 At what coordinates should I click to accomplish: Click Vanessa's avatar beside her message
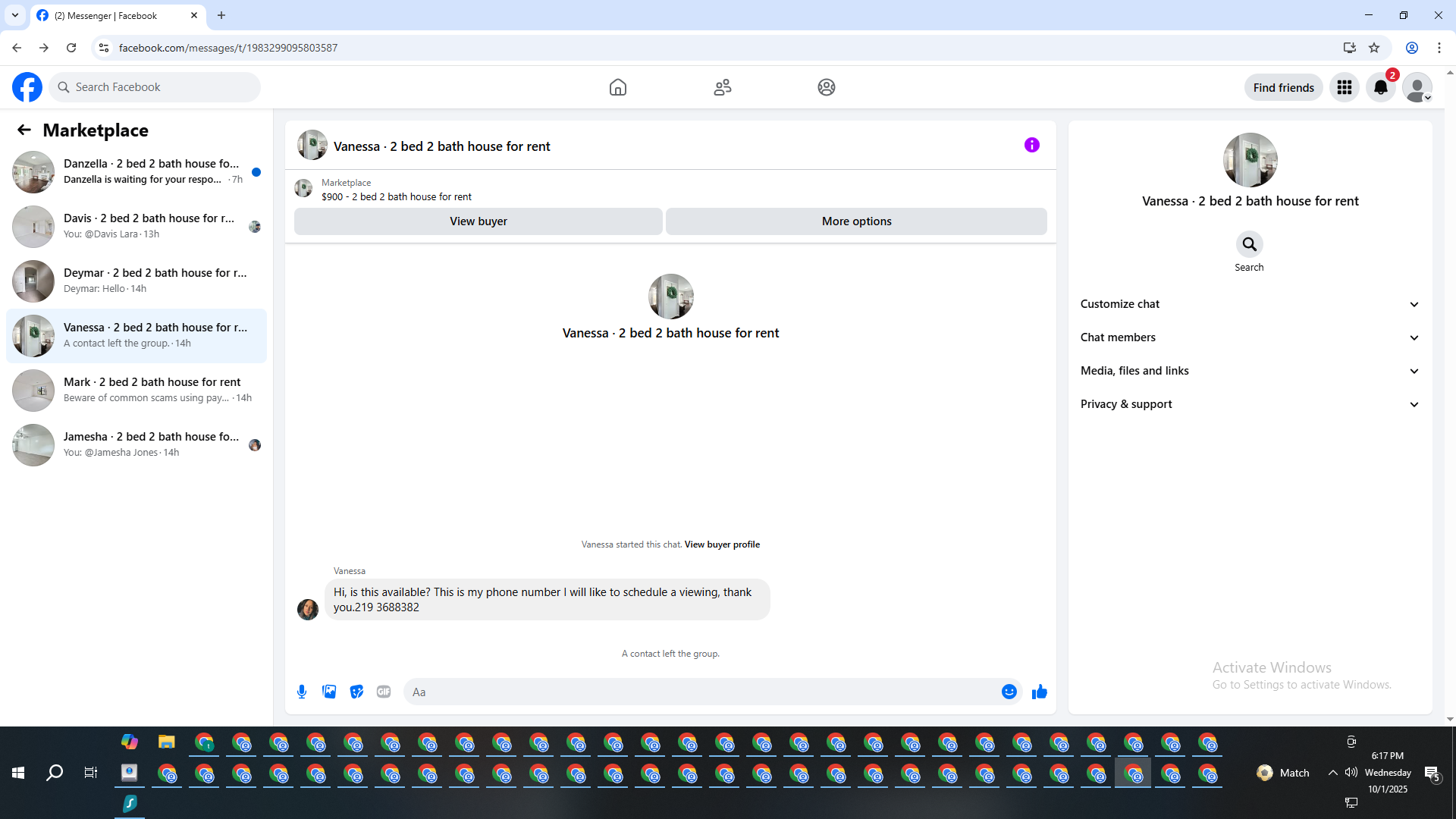(308, 609)
